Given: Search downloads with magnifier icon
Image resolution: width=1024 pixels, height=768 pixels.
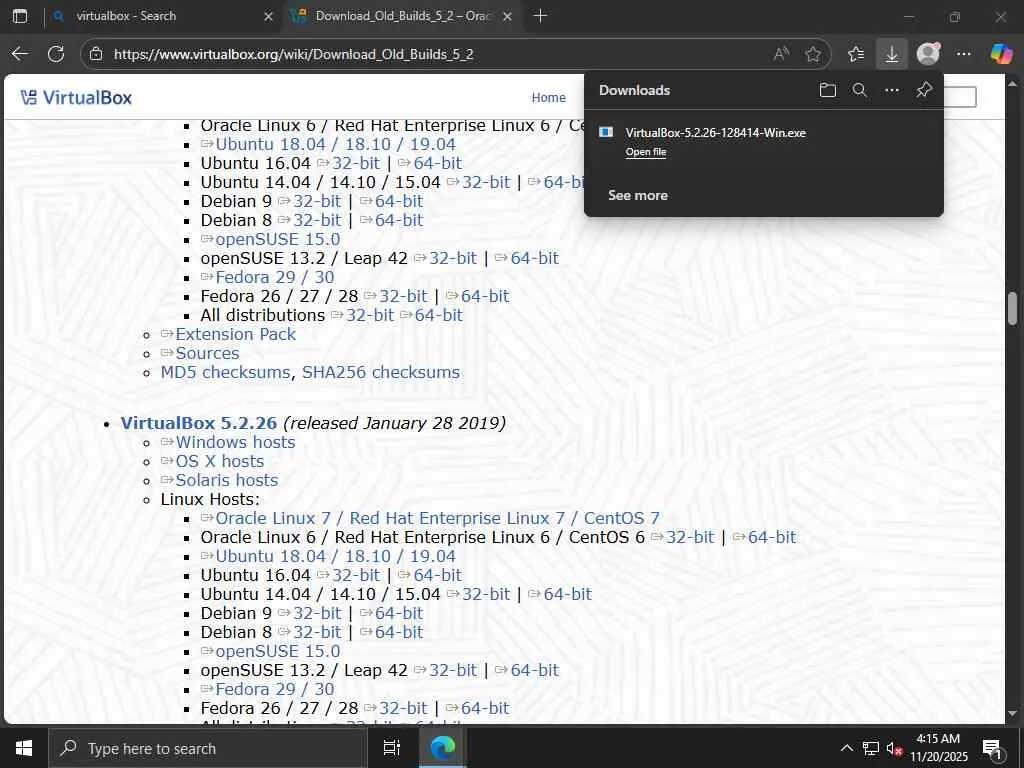Looking at the screenshot, I should tap(860, 90).
